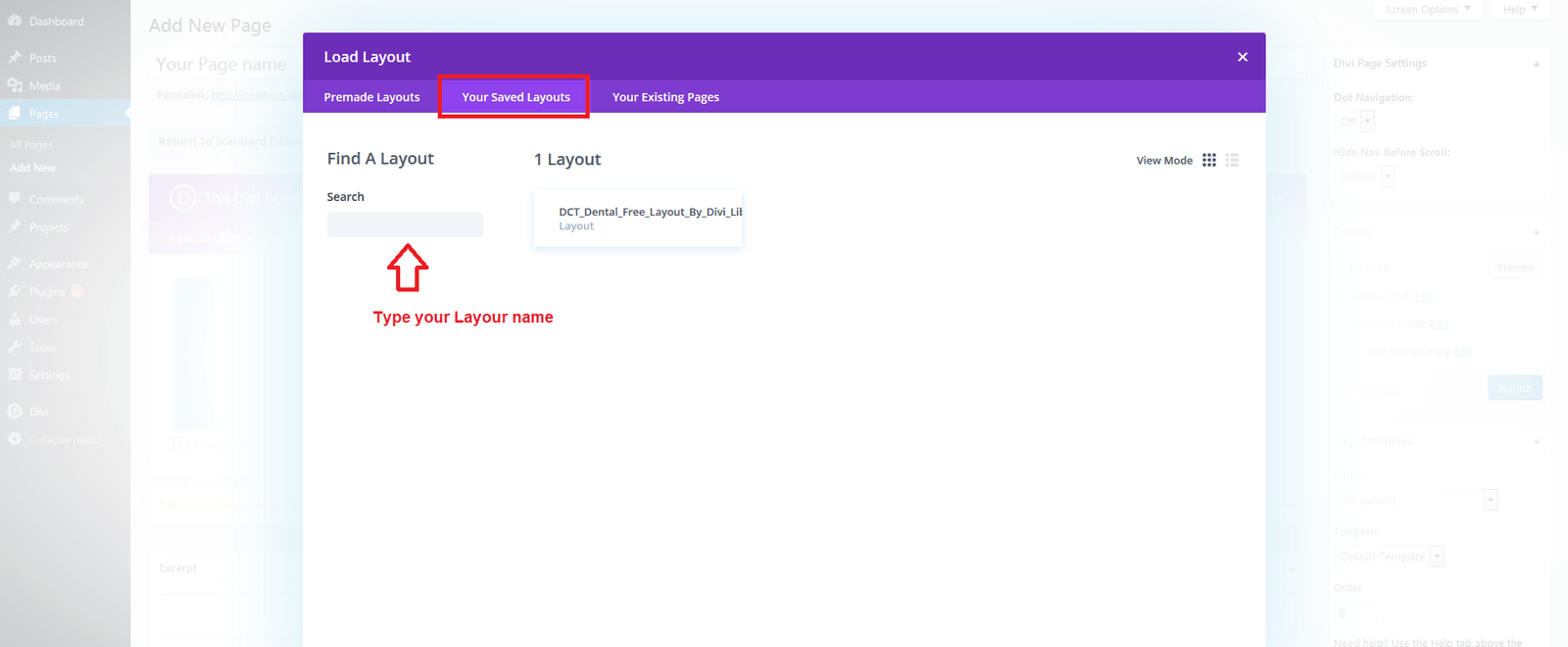Click the Media icon in sidebar
Image resolution: width=1568 pixels, height=647 pixels.
[x=15, y=85]
